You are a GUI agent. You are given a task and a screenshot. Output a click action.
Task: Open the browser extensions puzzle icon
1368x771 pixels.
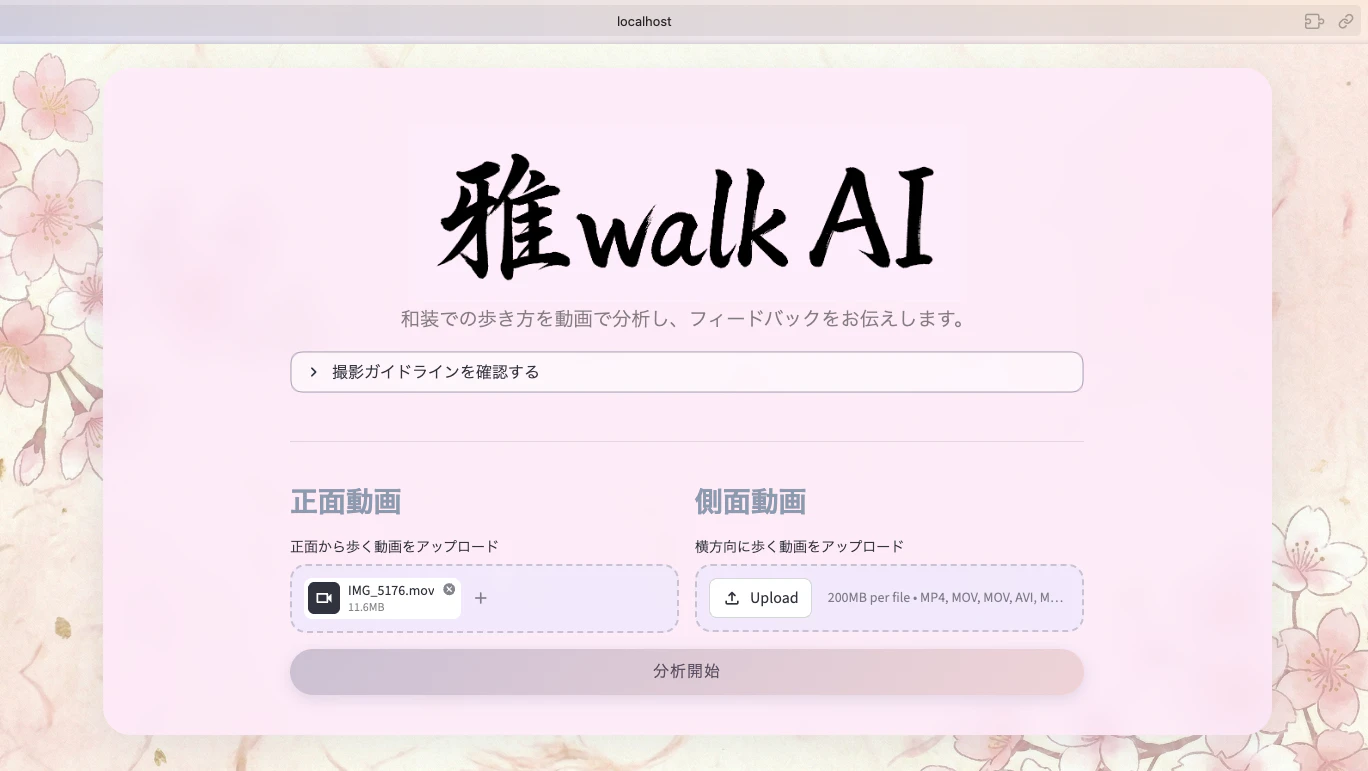coord(1313,20)
